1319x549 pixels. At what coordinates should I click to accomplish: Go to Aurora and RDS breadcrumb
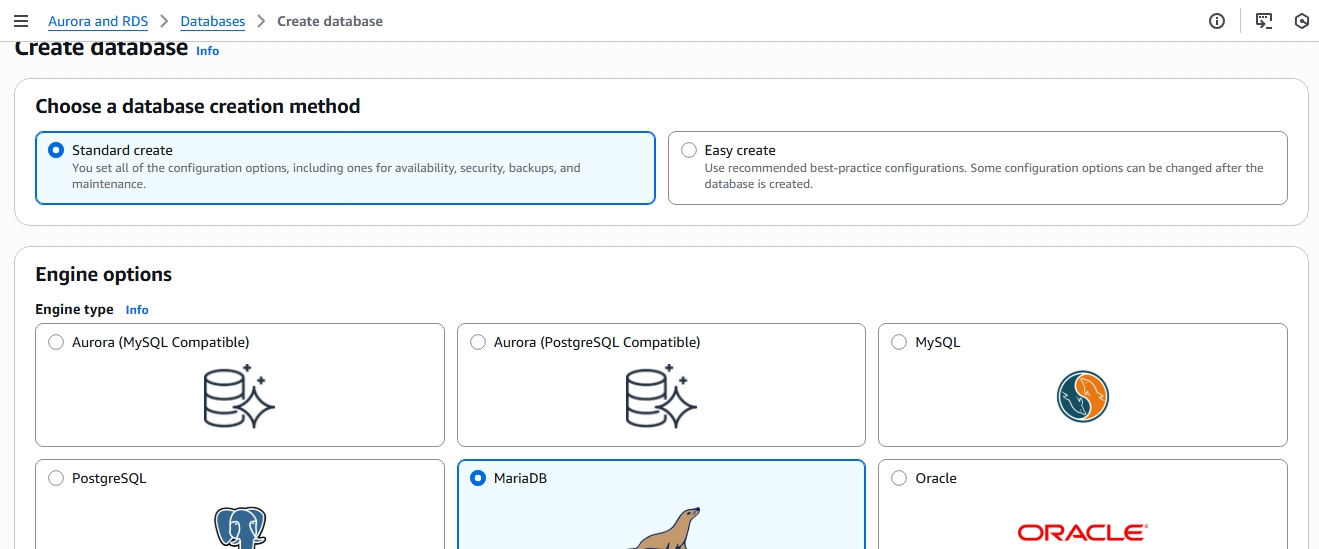click(98, 21)
